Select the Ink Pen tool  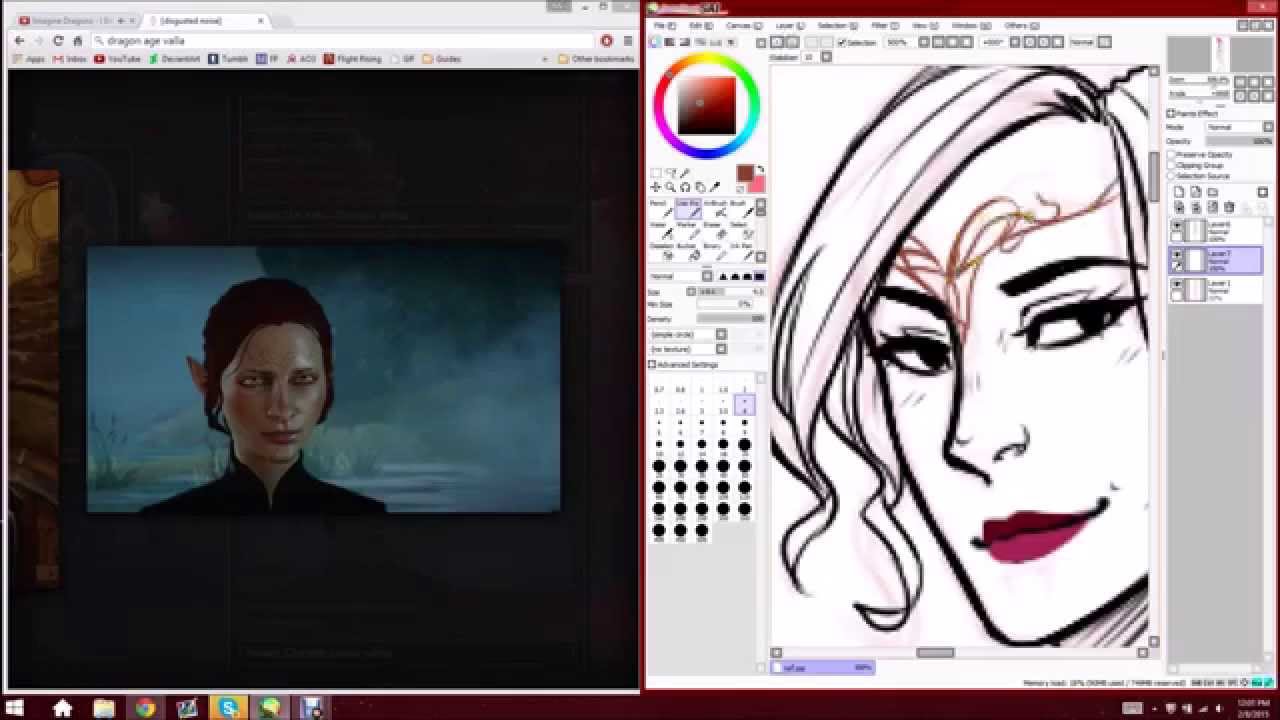click(x=740, y=252)
